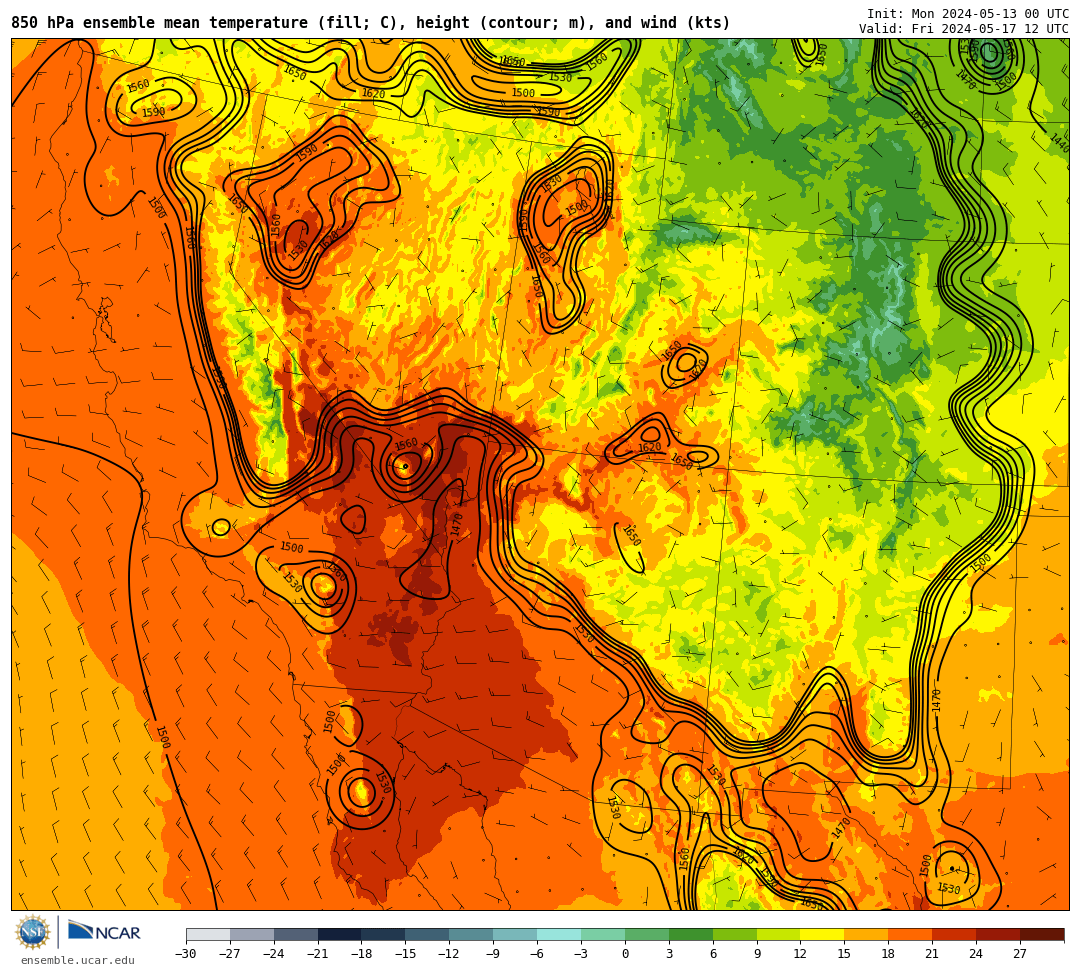Click the 12 tick label on color bar
This screenshot has height=973, width=1080.
(800, 954)
